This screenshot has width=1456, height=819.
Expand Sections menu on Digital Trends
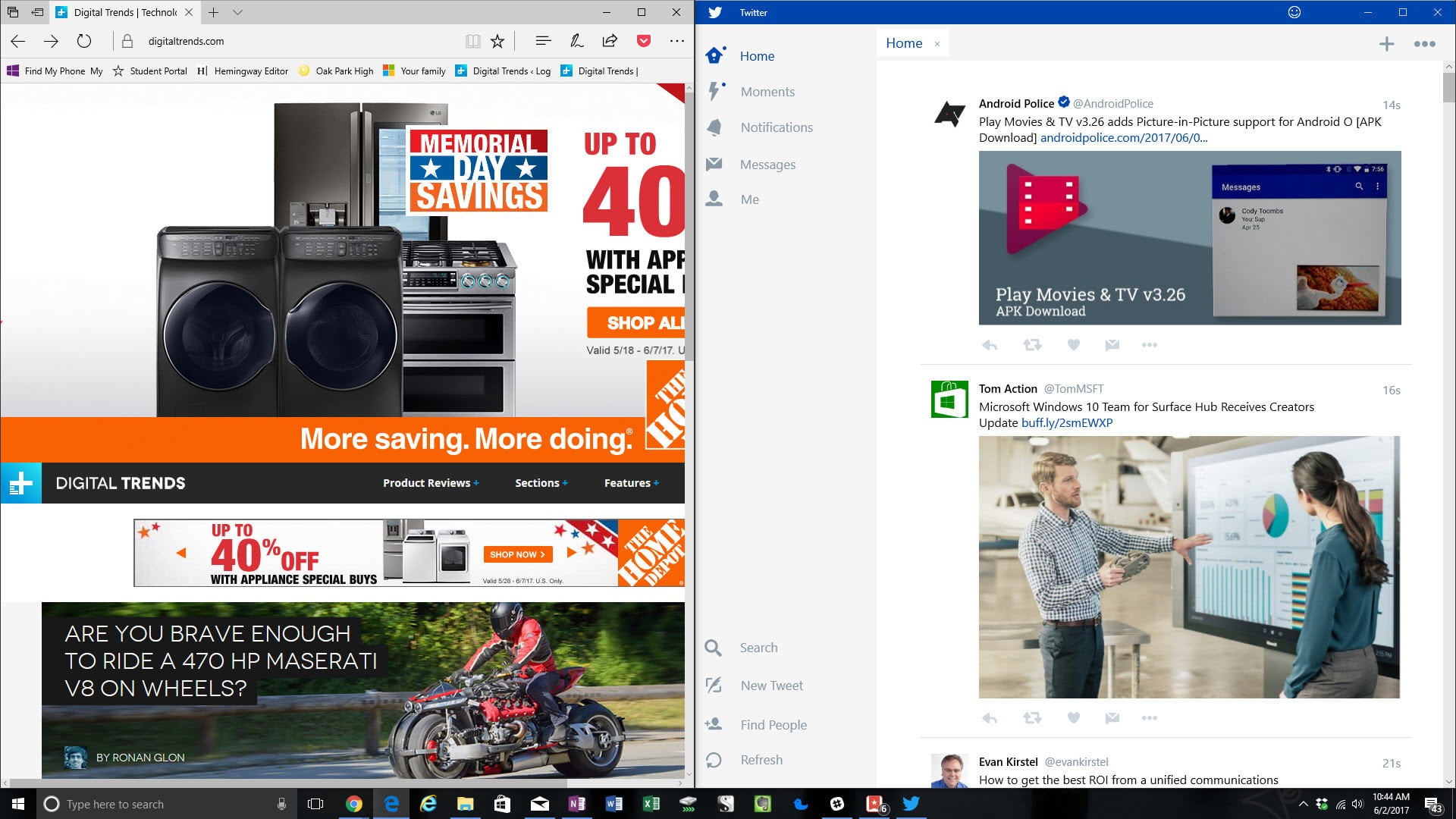pyautogui.click(x=541, y=483)
